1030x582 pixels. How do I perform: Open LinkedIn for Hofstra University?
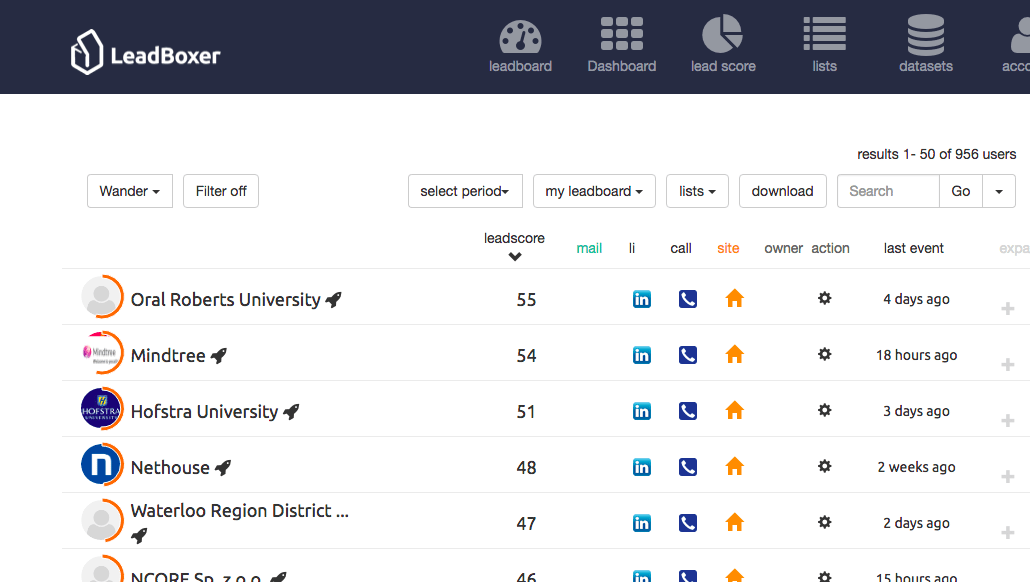(642, 411)
